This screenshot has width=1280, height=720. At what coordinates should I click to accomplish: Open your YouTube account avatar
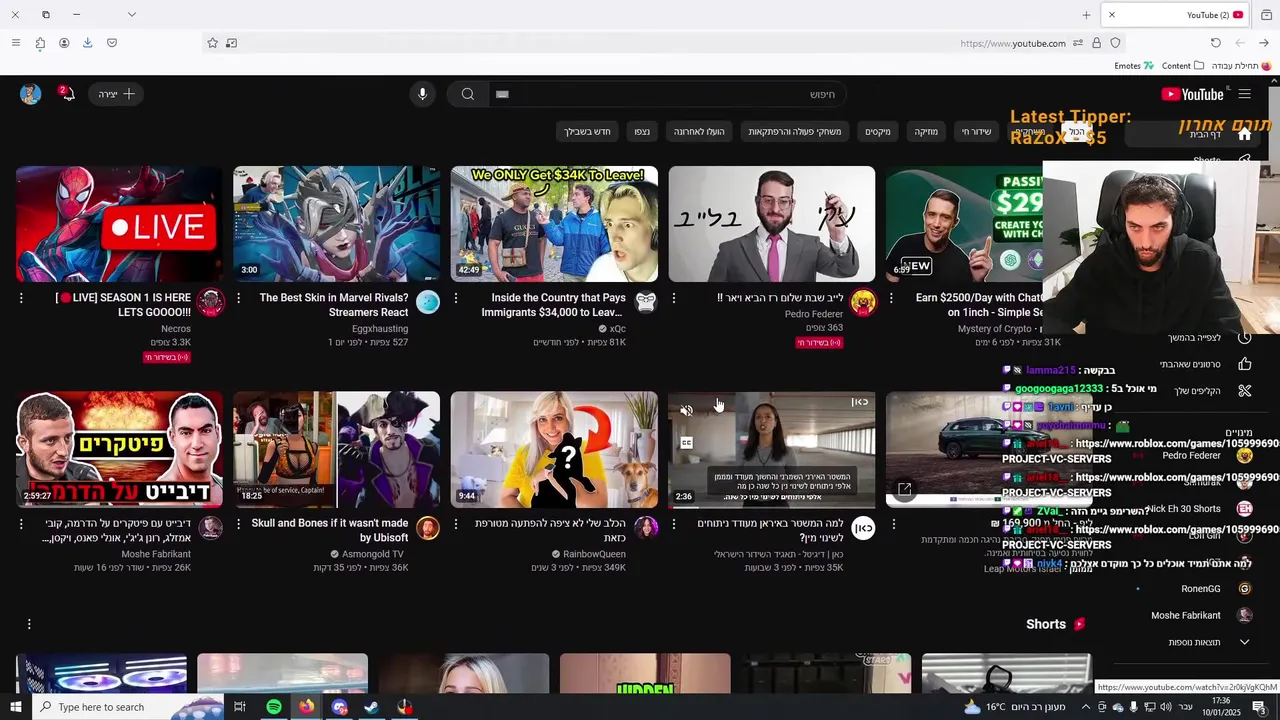30,94
